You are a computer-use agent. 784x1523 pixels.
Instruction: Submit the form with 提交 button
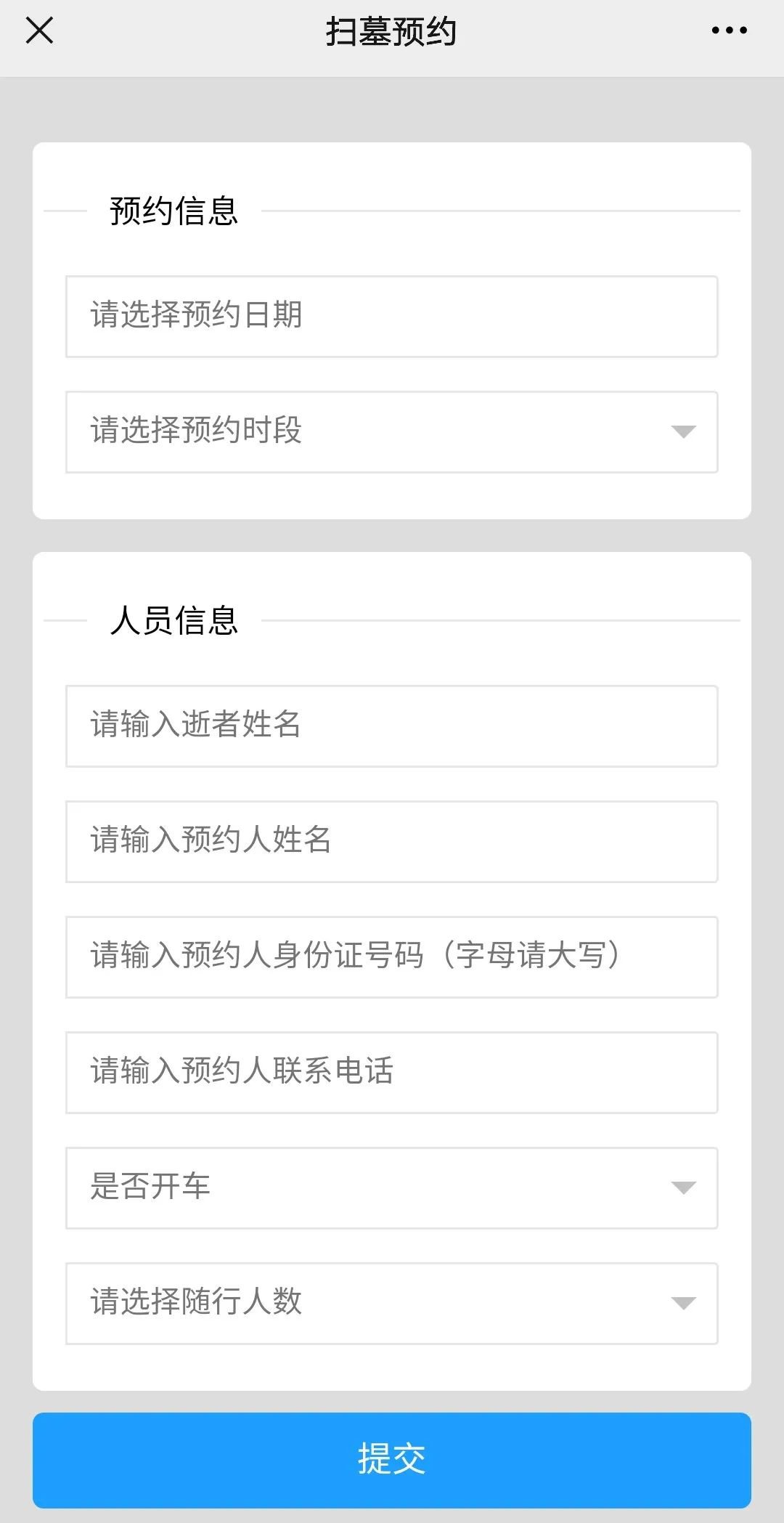(392, 1460)
